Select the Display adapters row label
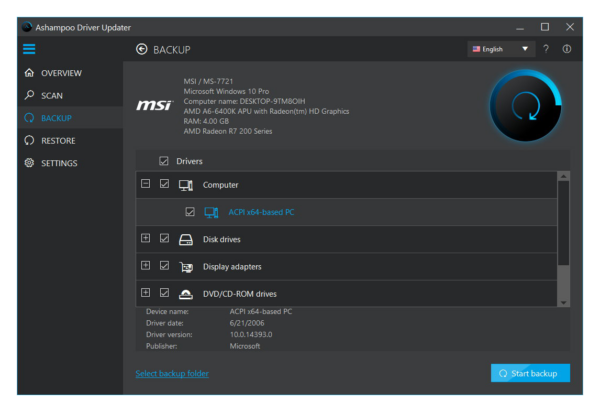Image resolution: width=600 pixels, height=412 pixels. point(232,267)
